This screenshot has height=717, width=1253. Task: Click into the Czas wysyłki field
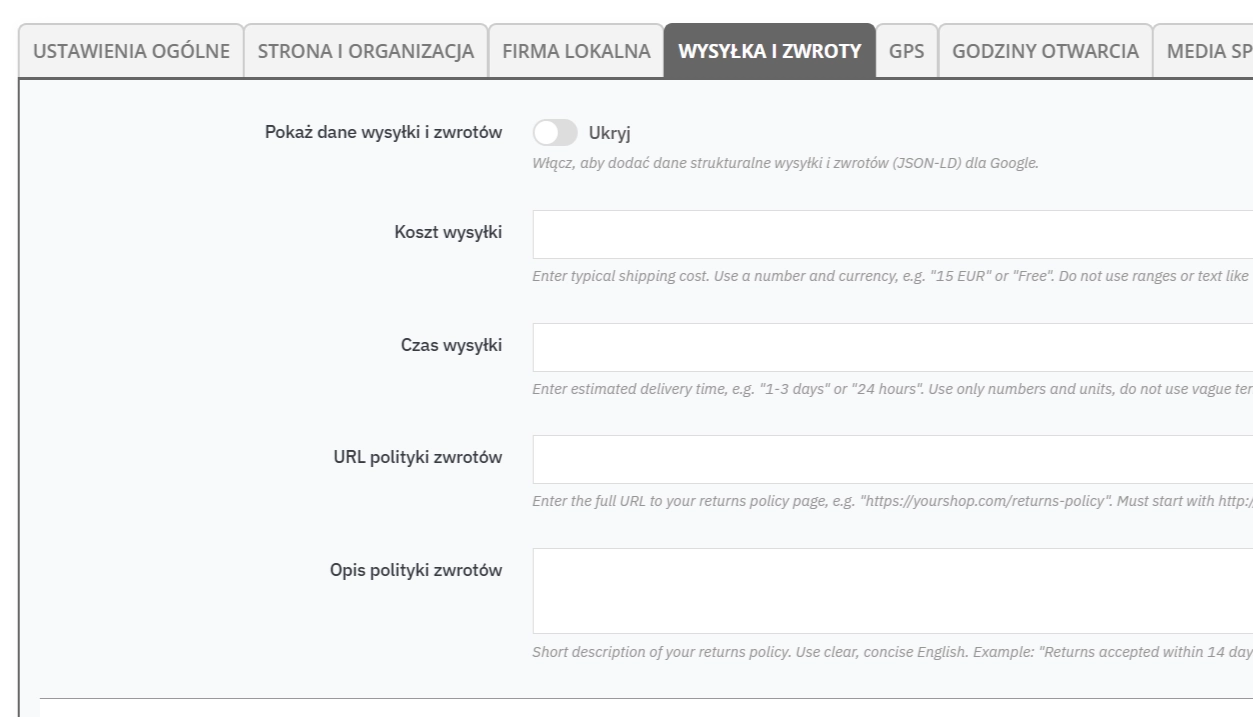click(890, 347)
